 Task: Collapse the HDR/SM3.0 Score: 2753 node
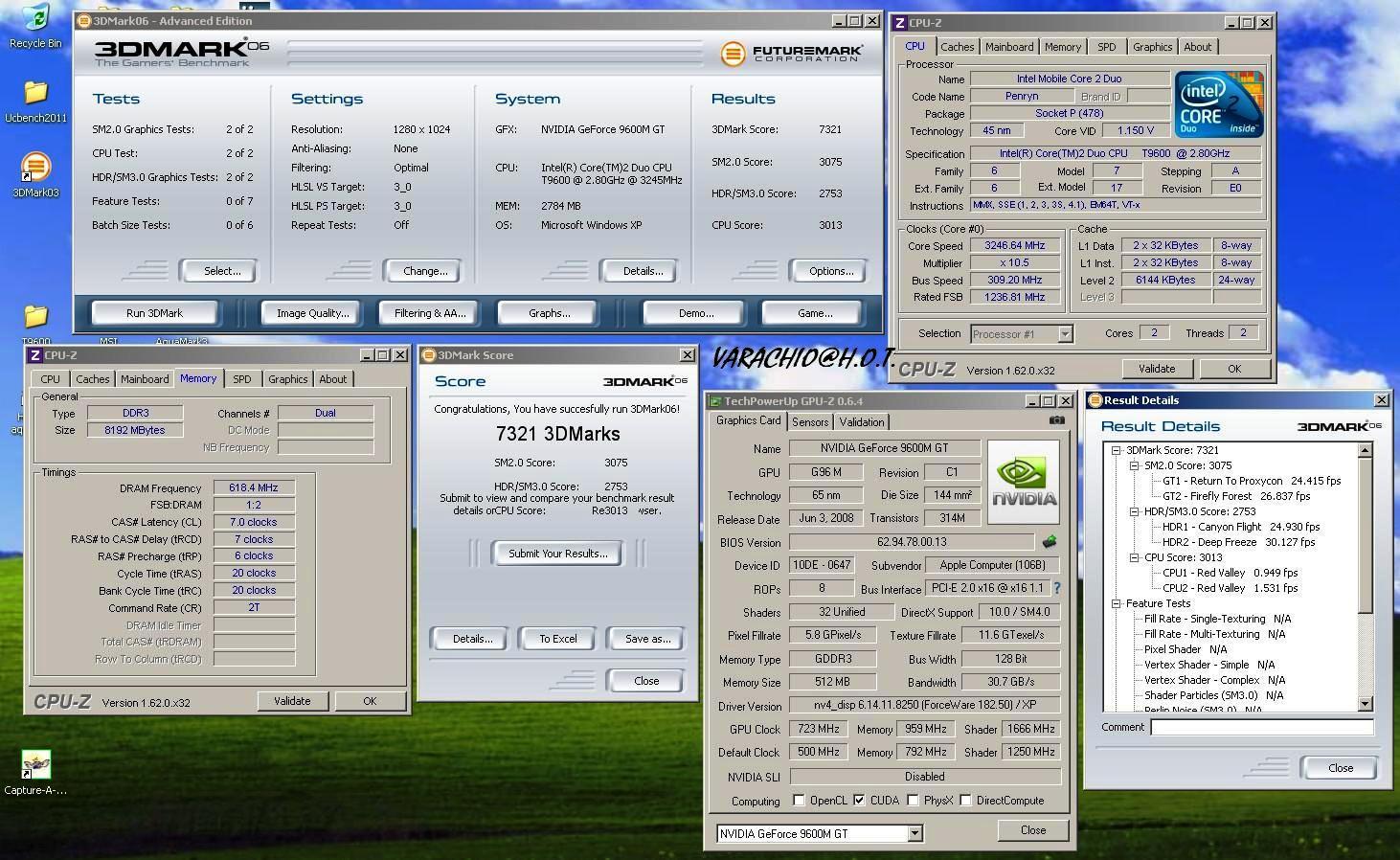coord(1135,511)
